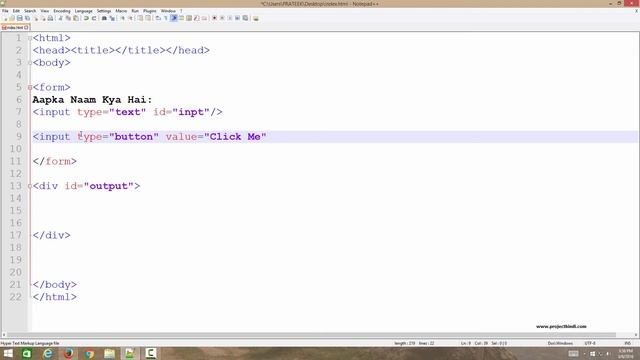
Task: Click the "Click Me" value string
Action: [235, 137]
